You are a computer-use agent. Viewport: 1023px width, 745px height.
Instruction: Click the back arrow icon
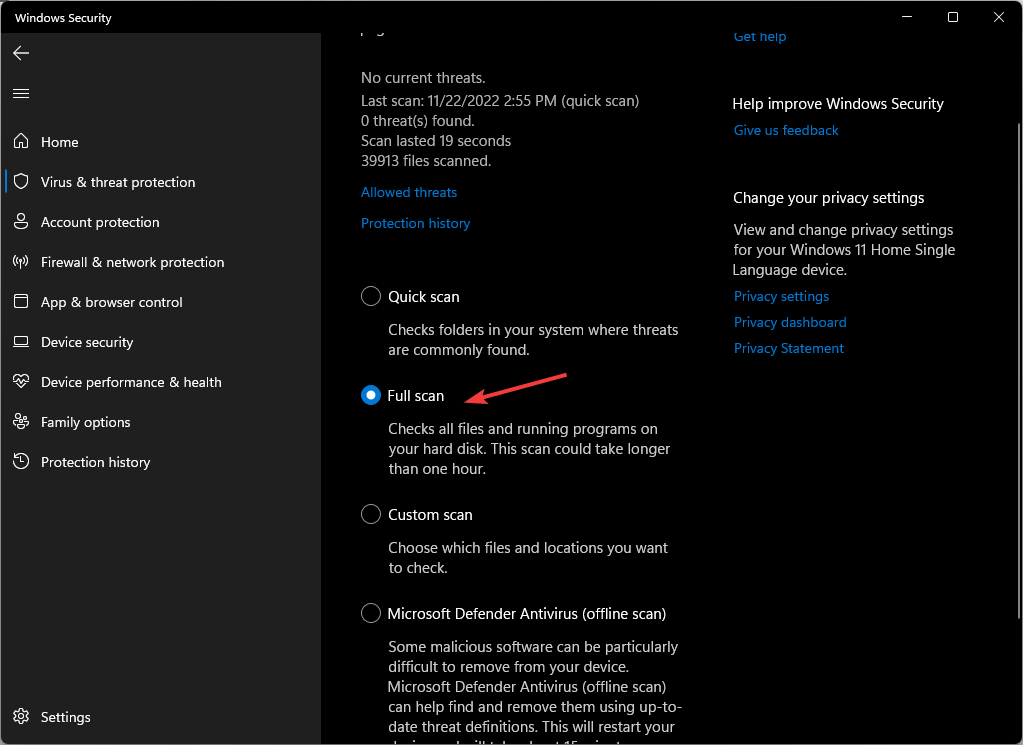coord(21,53)
